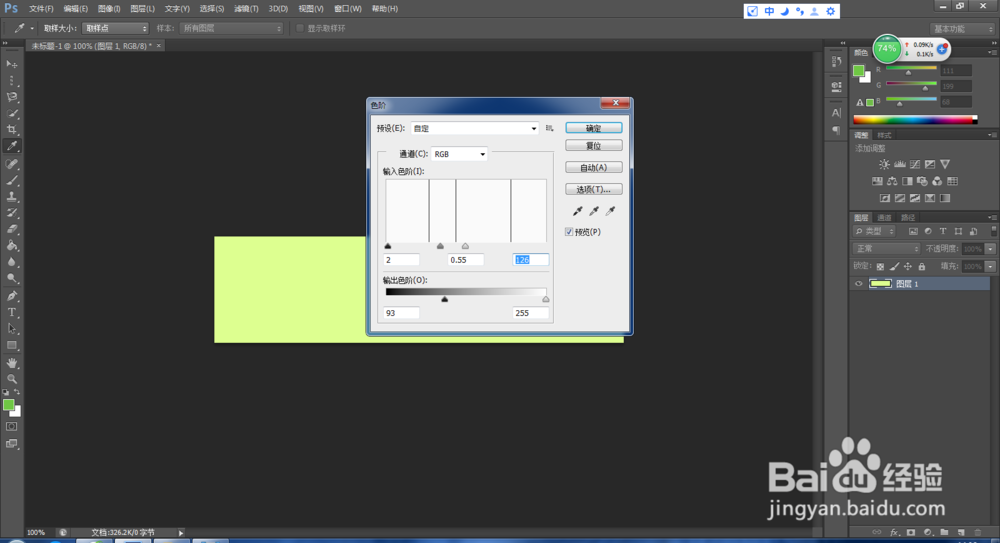The height and width of the screenshot is (543, 1000).
Task: Open the sample size dropdown
Action: [x=115, y=28]
